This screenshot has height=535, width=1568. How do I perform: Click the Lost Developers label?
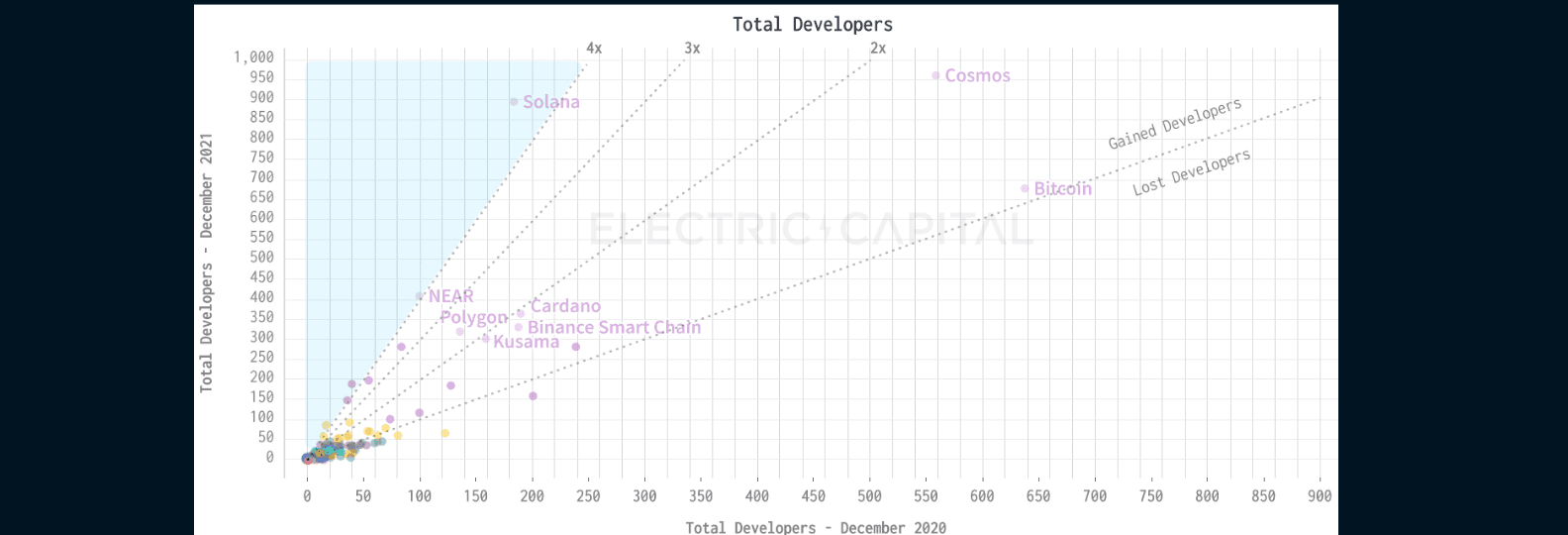pos(1191,172)
